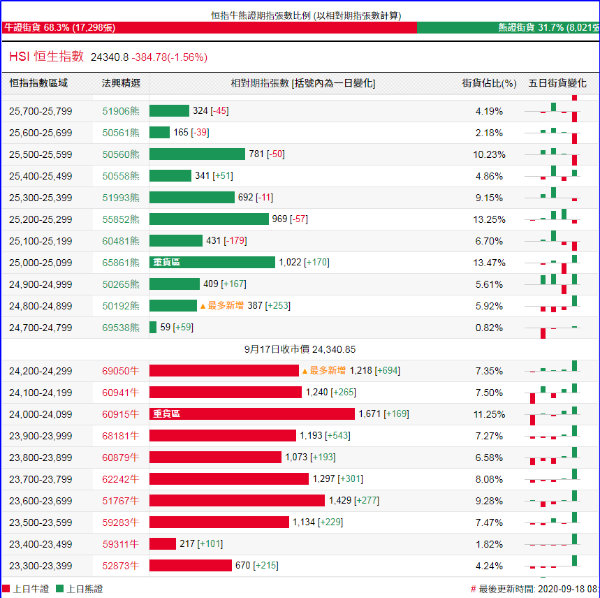Open bull certificate 68181牛
The width and height of the screenshot is (600, 598).
point(120,436)
